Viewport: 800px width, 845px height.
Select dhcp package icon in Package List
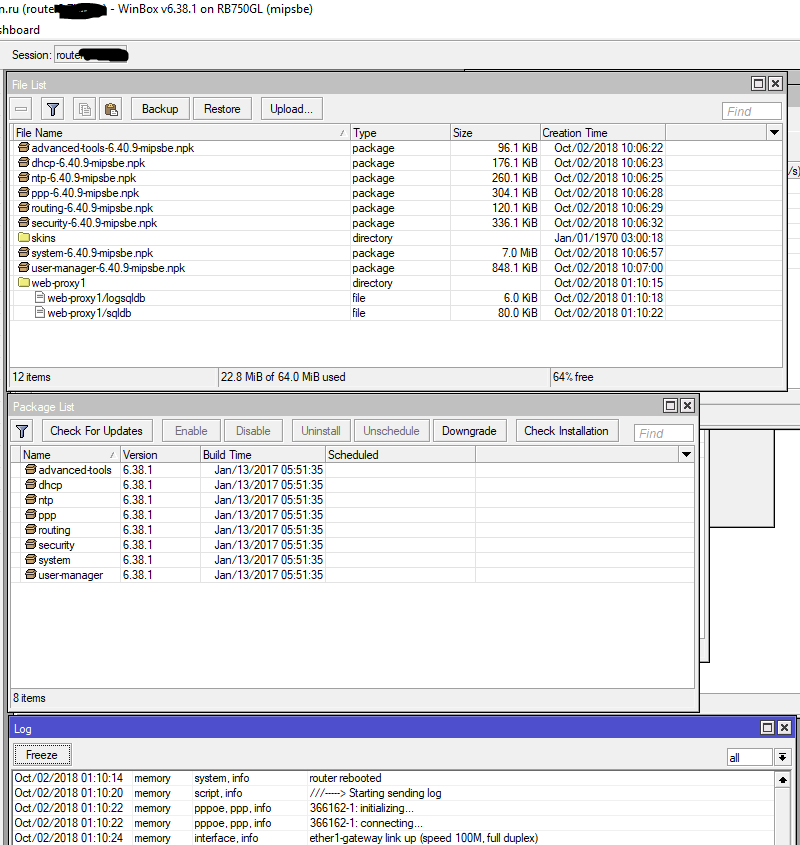pyautogui.click(x=31, y=484)
